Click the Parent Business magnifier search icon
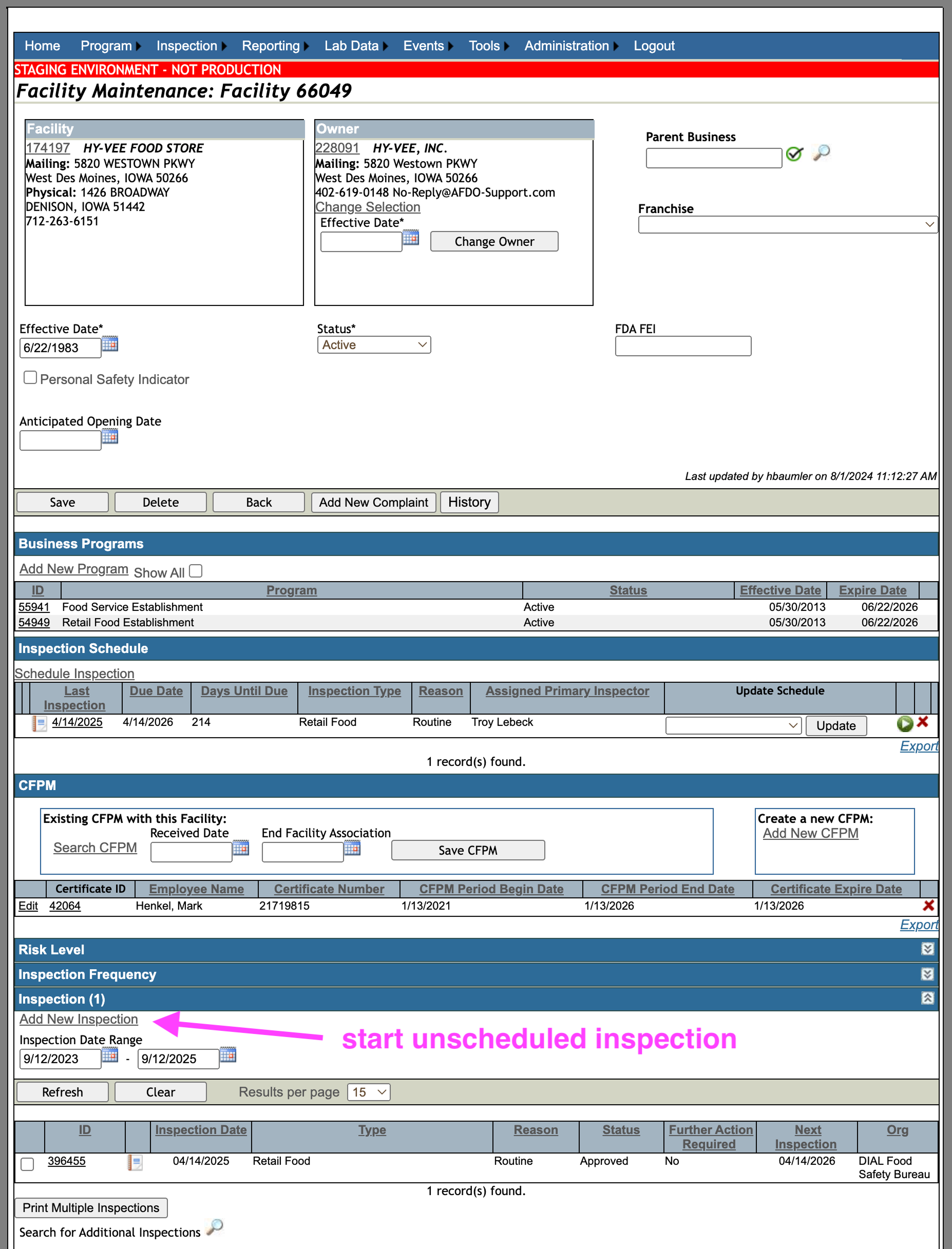Screen dimensions: 952x1249 click(821, 153)
